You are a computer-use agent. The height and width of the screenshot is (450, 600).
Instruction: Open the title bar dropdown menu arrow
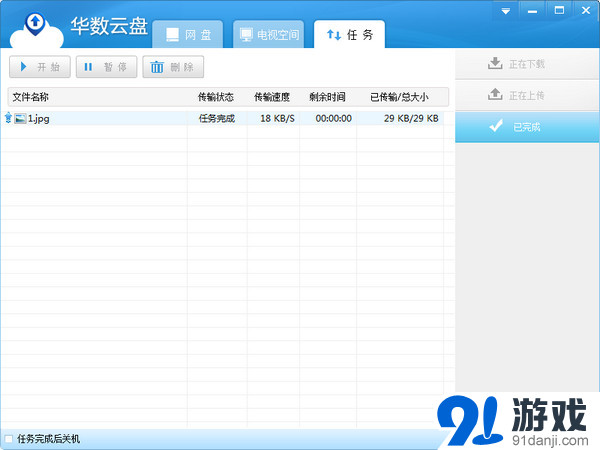[x=505, y=11]
